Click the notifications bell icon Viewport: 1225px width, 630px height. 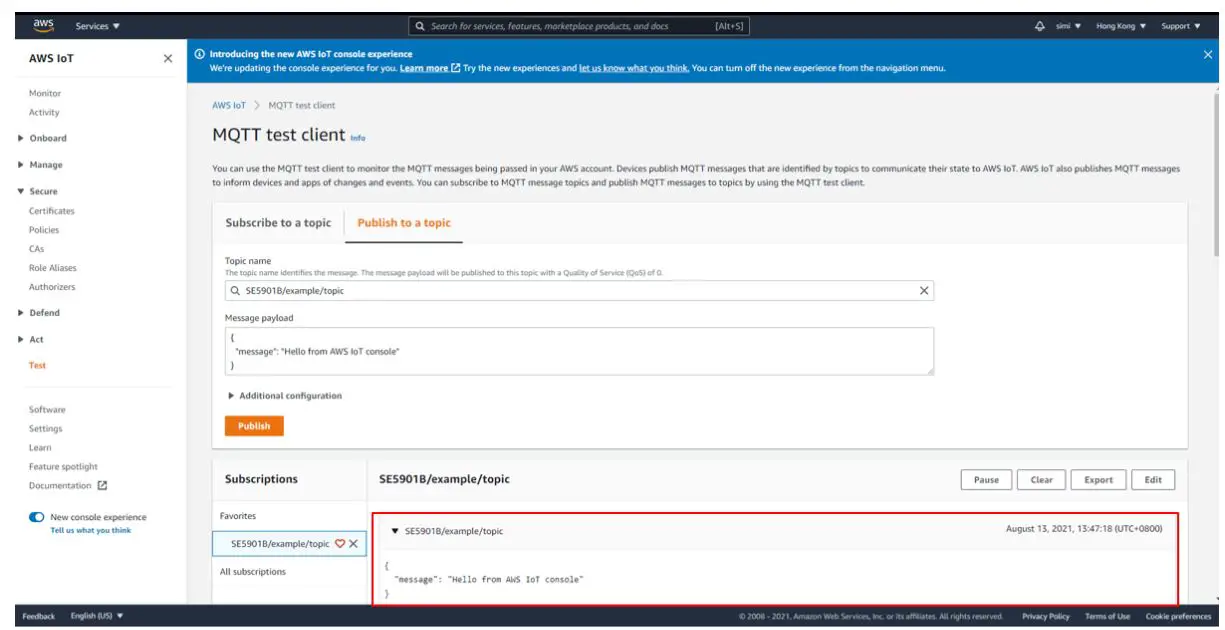point(1040,26)
